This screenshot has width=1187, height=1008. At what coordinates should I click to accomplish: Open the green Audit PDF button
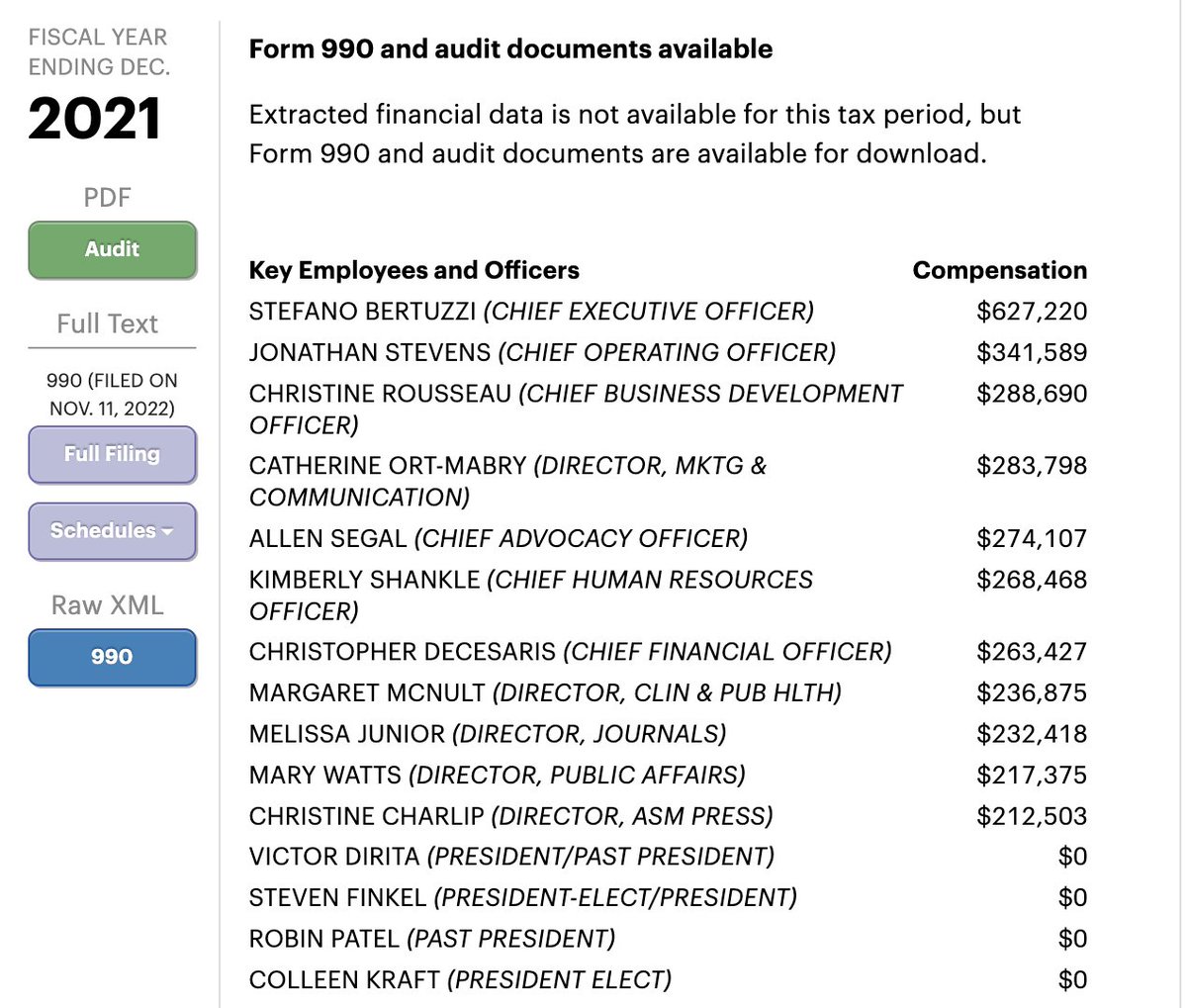(112, 249)
